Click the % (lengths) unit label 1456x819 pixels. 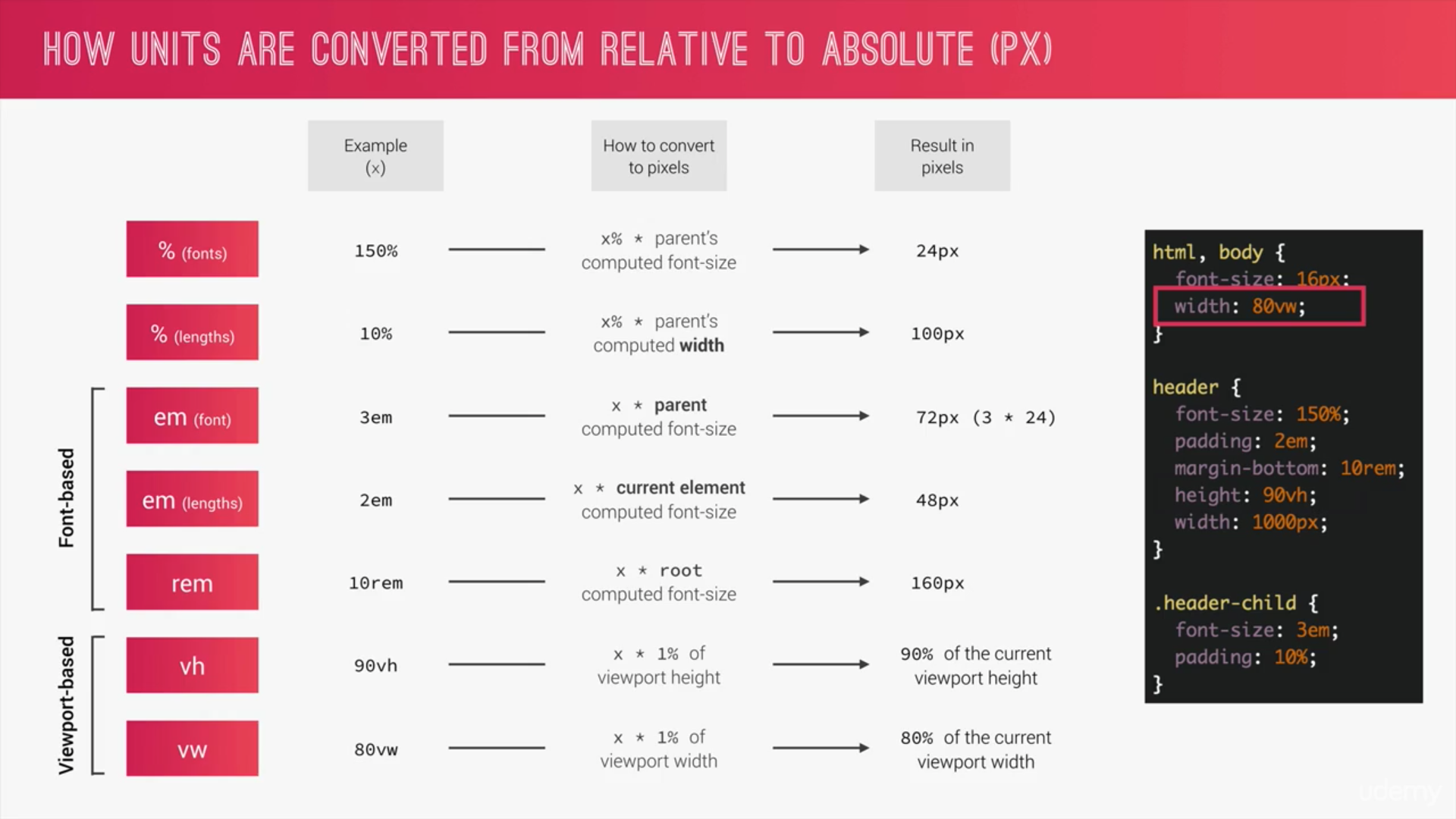(192, 333)
